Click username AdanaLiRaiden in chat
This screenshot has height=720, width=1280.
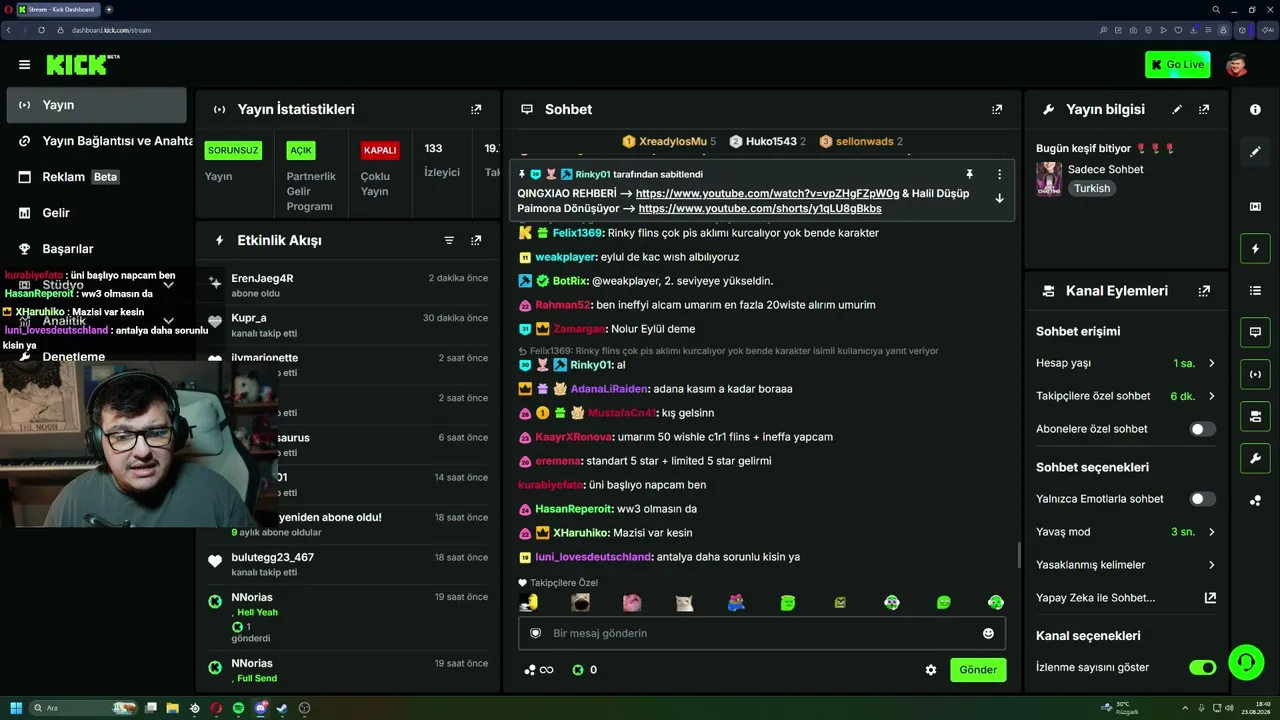[x=609, y=389]
